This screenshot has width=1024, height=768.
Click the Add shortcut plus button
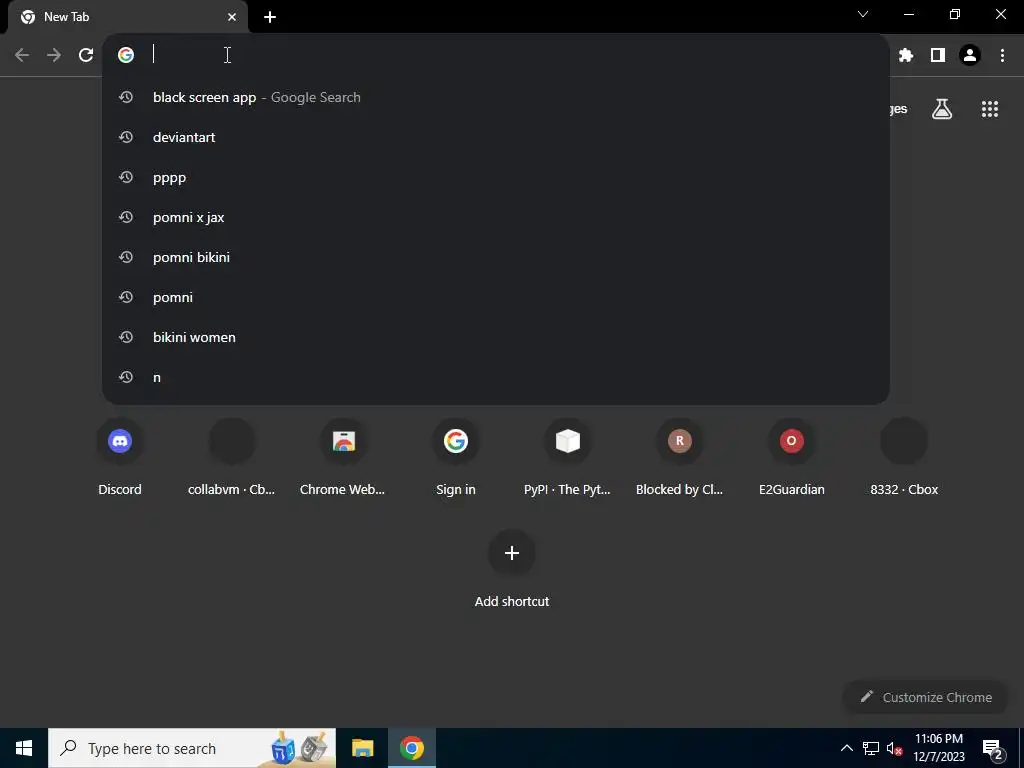click(512, 553)
